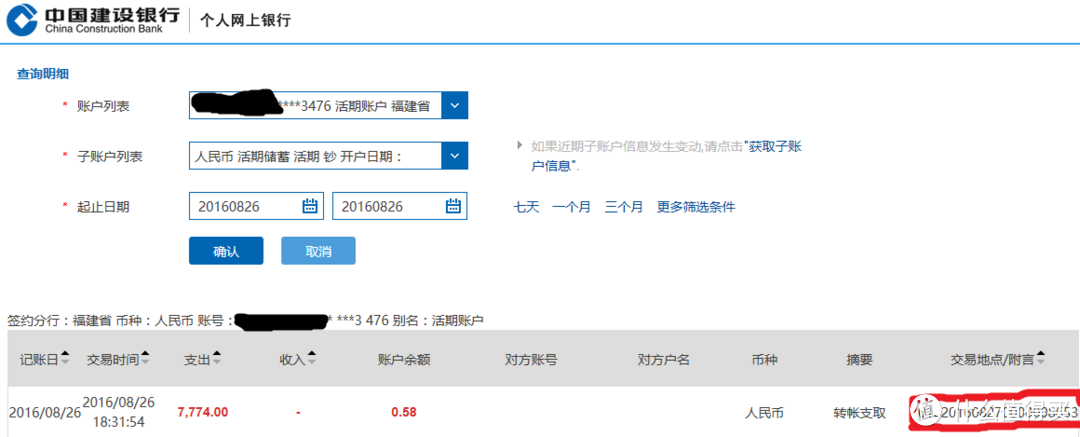Select the 子账户列表 combo box field
Screen dimensions: 1080x437
pyautogui.click(x=329, y=156)
